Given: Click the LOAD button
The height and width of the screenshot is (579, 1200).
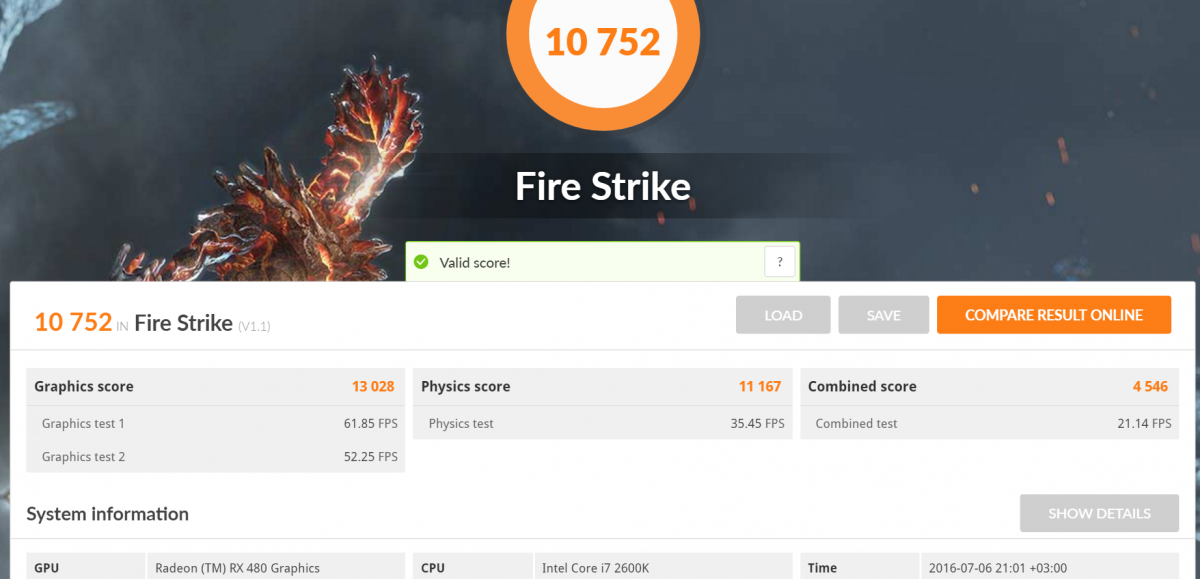Looking at the screenshot, I should coord(783,315).
